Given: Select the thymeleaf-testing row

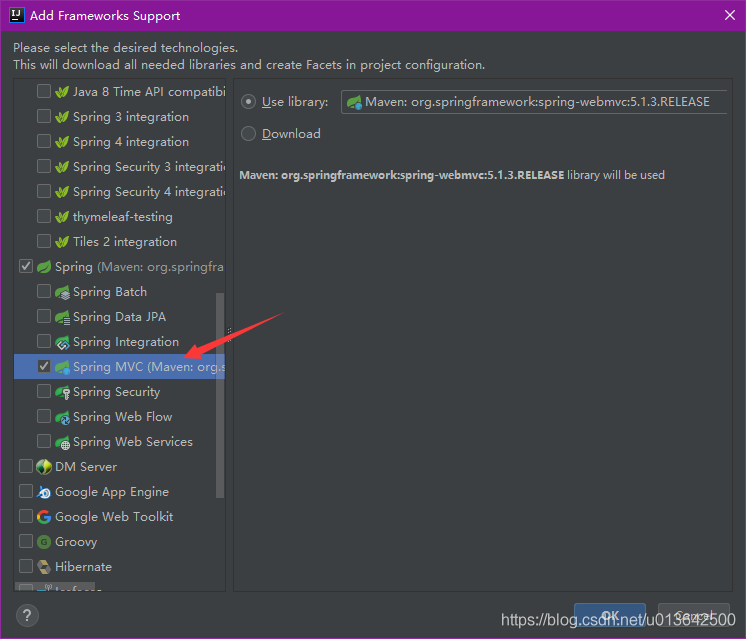Looking at the screenshot, I should click(120, 217).
